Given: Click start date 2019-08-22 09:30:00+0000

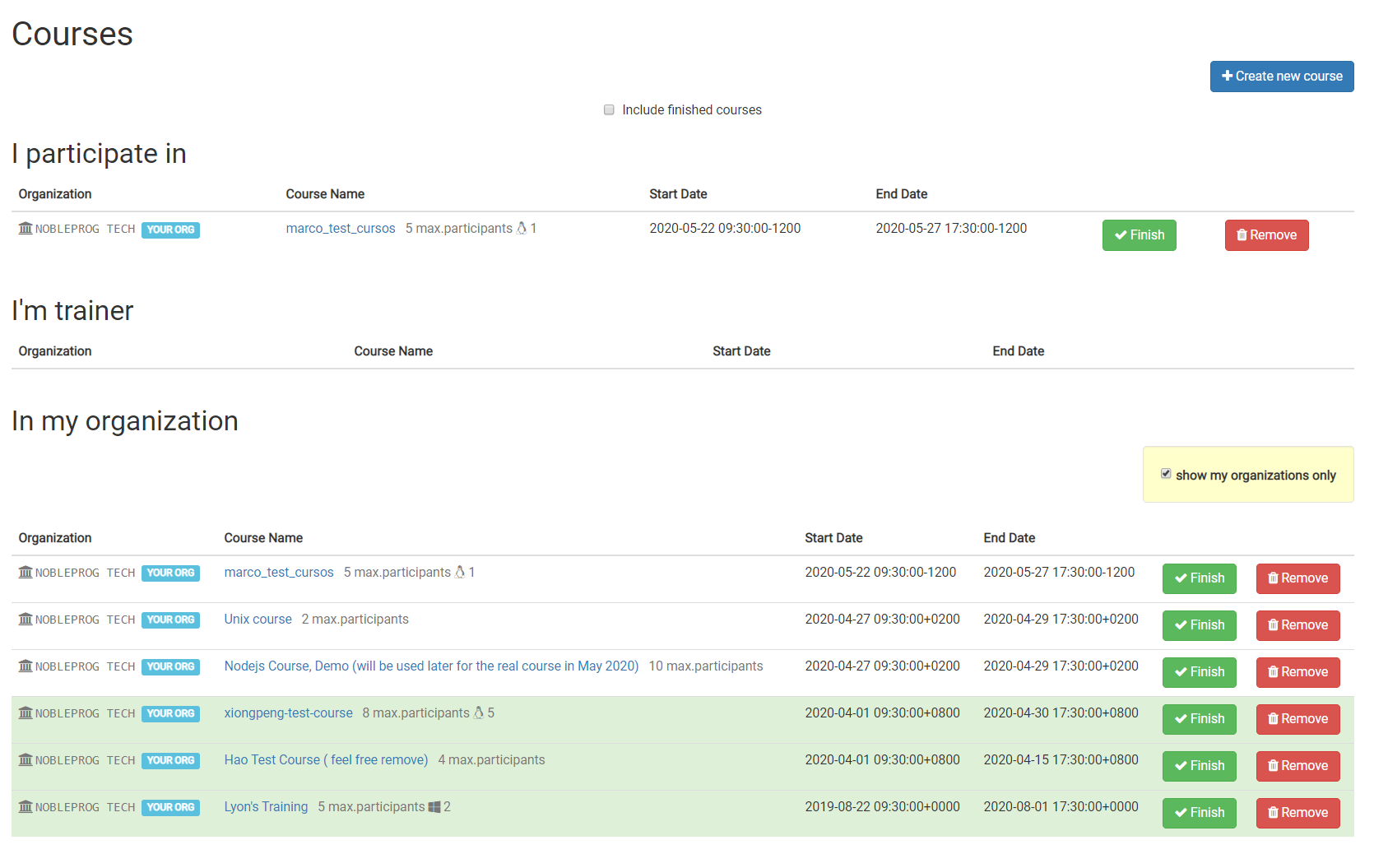Looking at the screenshot, I should click(x=882, y=807).
